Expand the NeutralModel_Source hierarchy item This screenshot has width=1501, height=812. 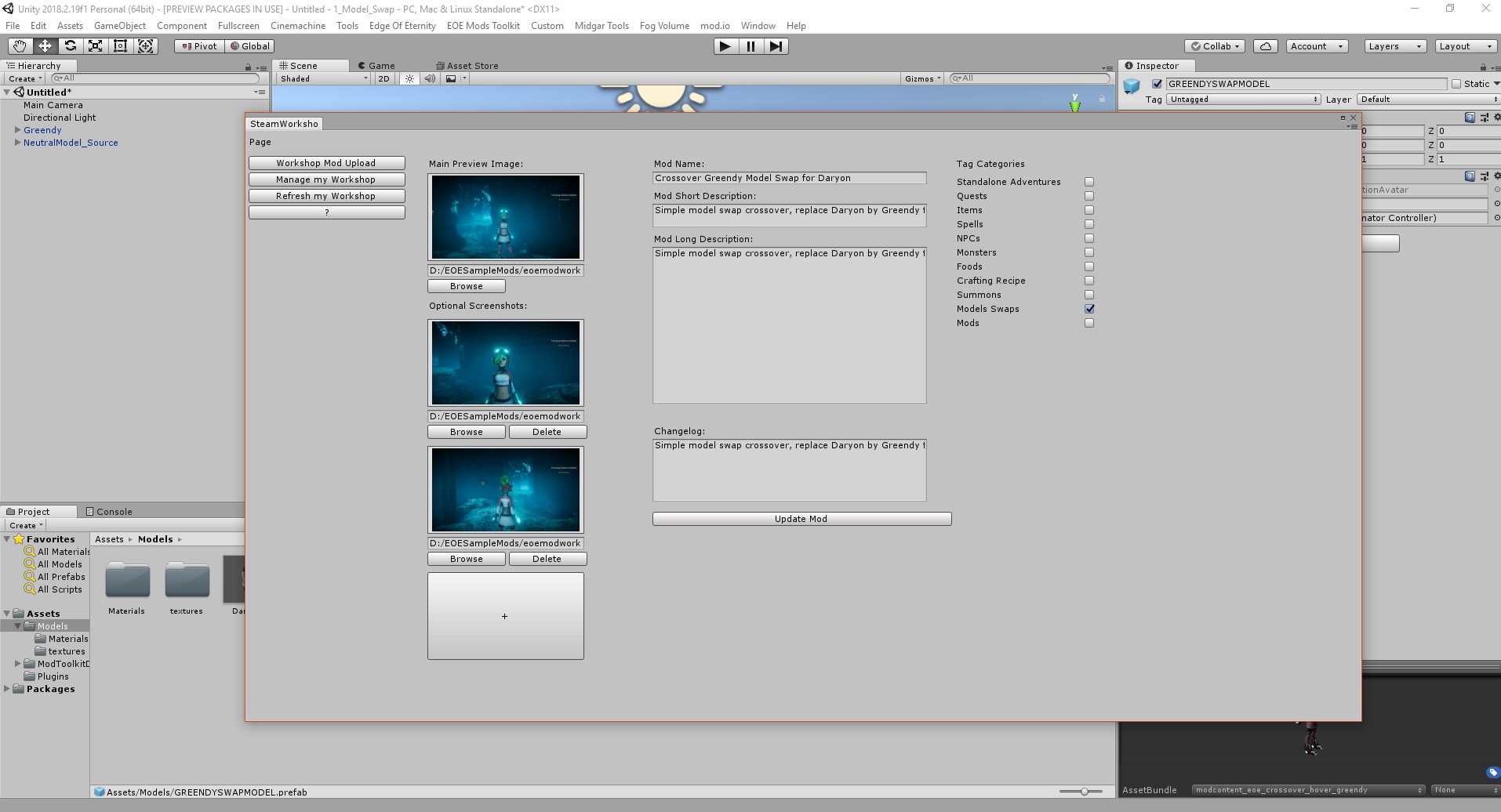pyautogui.click(x=17, y=143)
